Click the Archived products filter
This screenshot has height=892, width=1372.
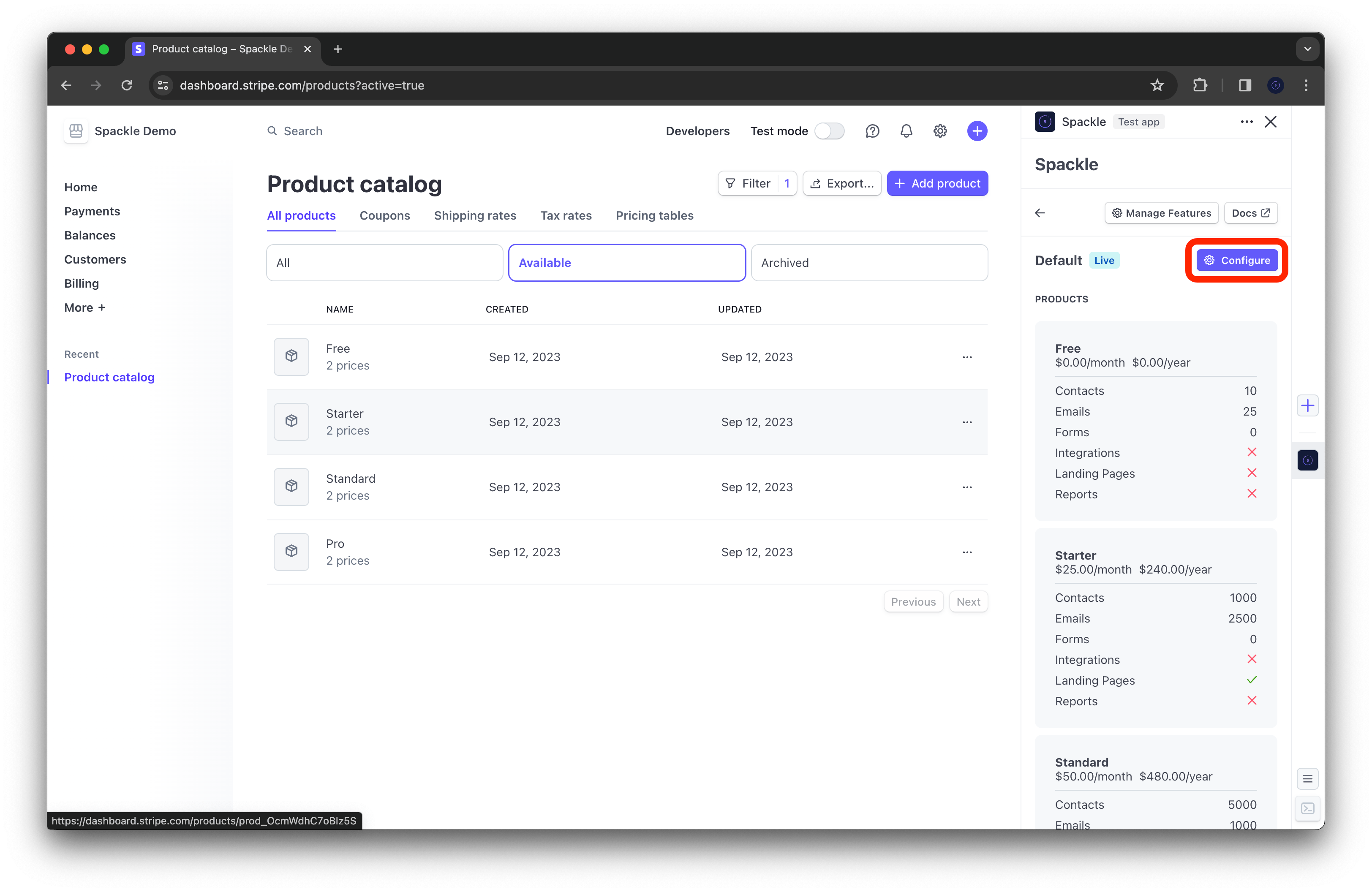tap(867, 262)
